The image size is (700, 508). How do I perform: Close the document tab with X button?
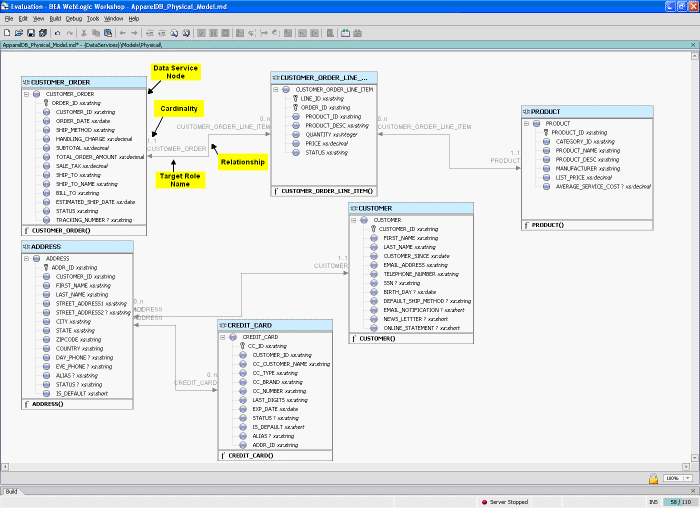click(x=693, y=45)
